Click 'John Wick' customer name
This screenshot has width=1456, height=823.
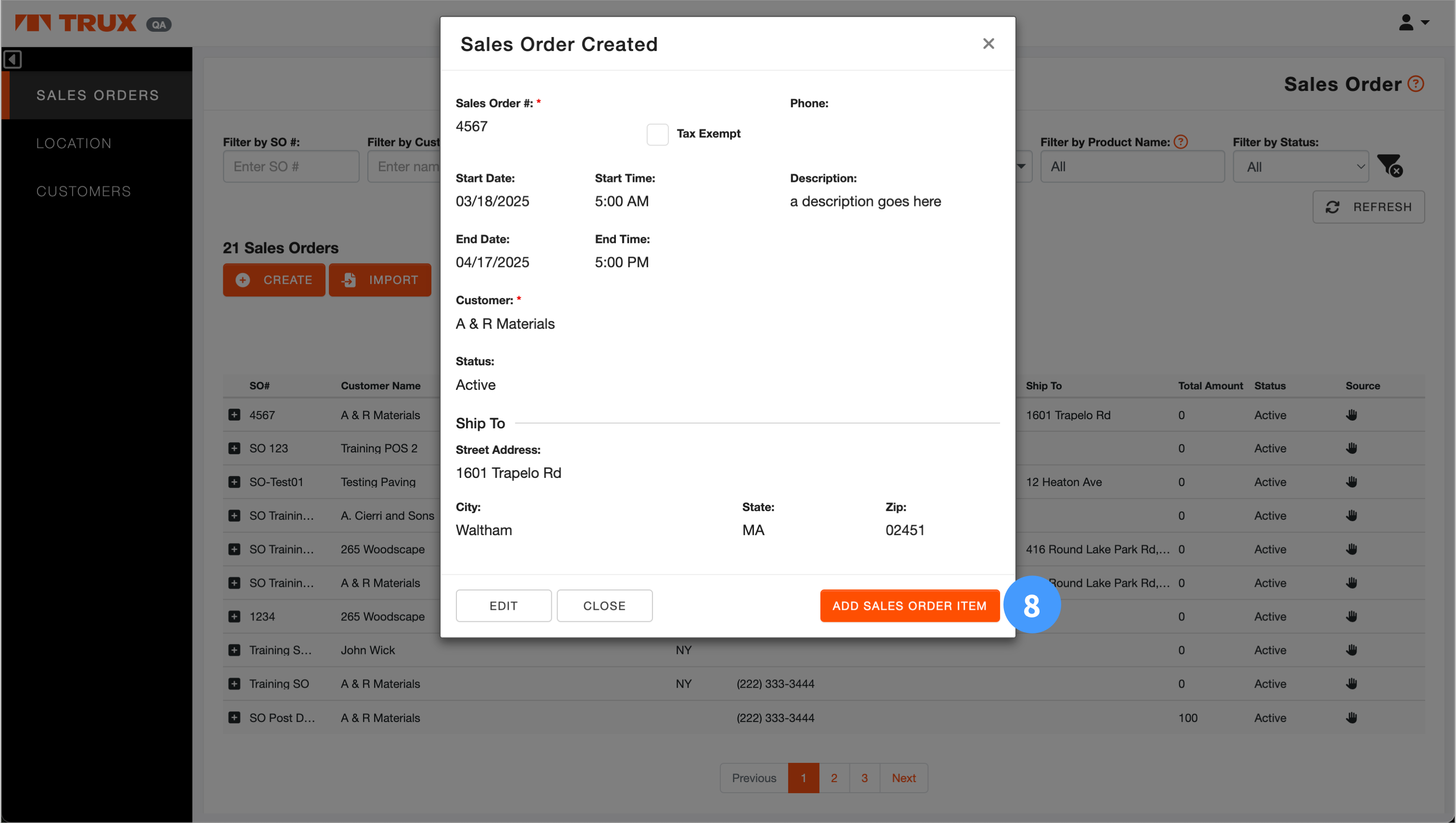coord(367,650)
